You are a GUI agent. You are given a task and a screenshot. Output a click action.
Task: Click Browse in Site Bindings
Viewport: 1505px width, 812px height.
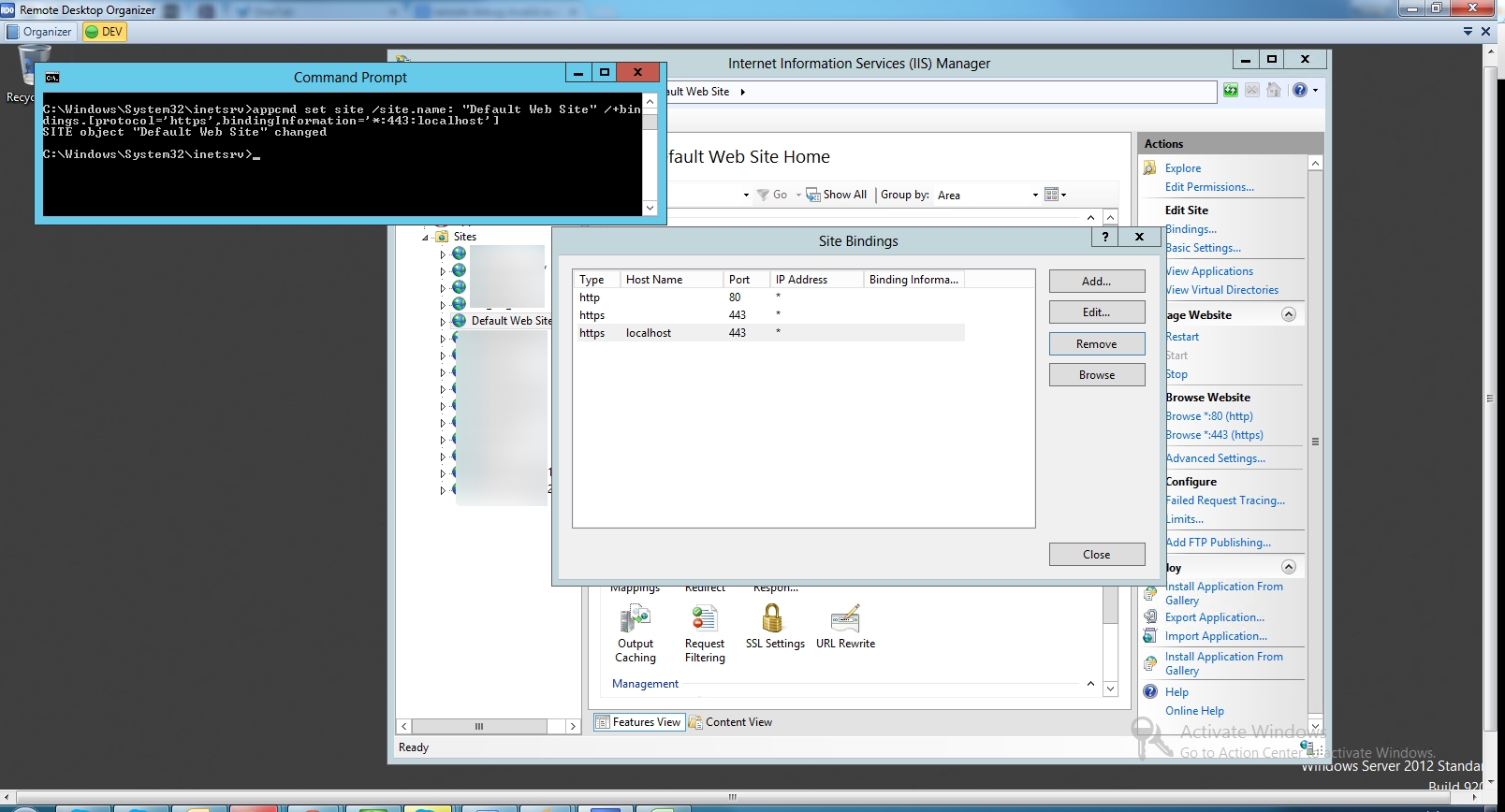1097,374
